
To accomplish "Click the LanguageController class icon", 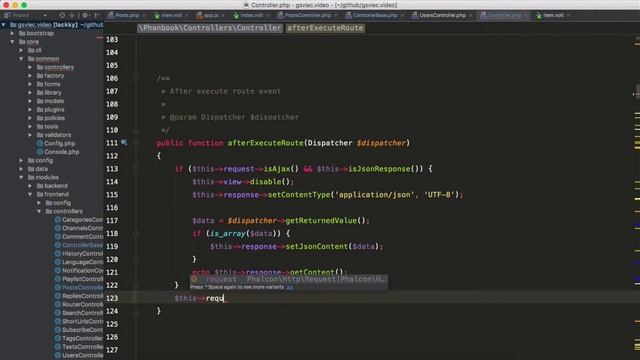I will (x=58, y=262).
